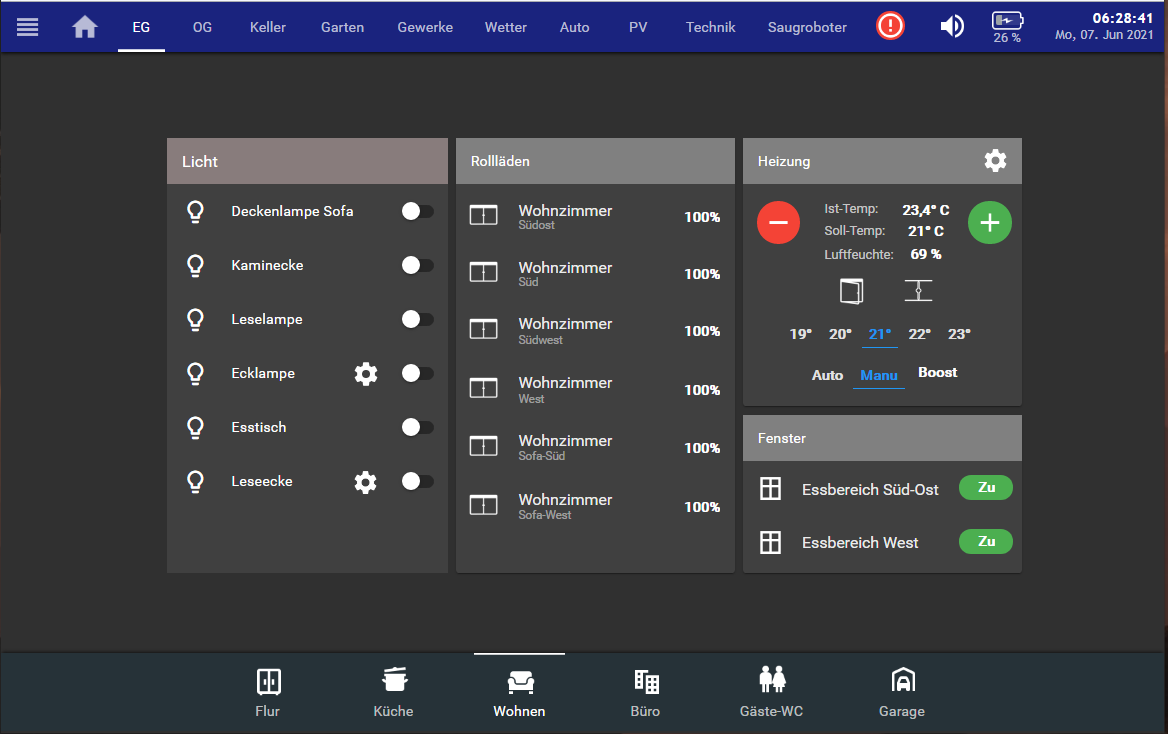The width and height of the screenshot is (1168, 734).
Task: Open Heizung settings gear icon
Action: (x=995, y=161)
